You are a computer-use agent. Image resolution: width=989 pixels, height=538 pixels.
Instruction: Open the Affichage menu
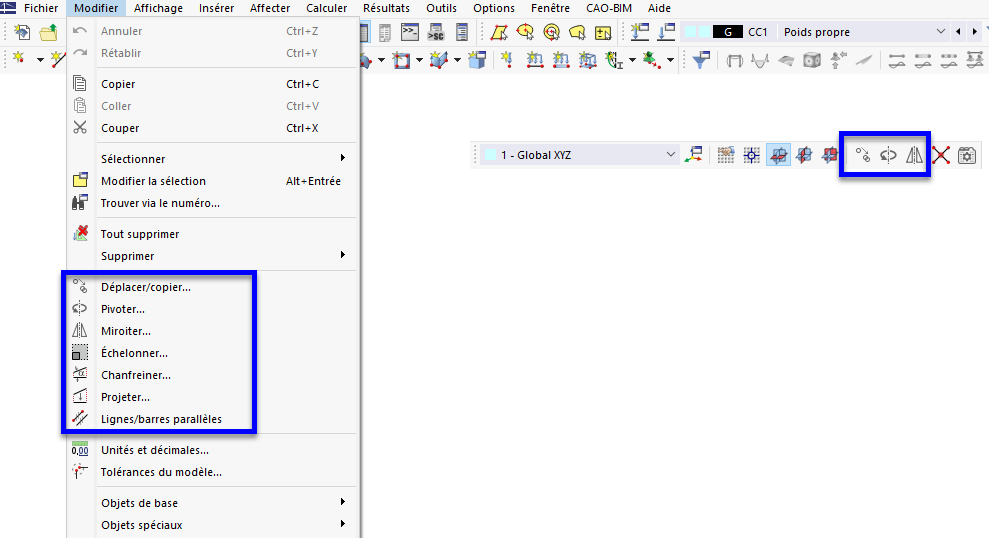point(158,8)
